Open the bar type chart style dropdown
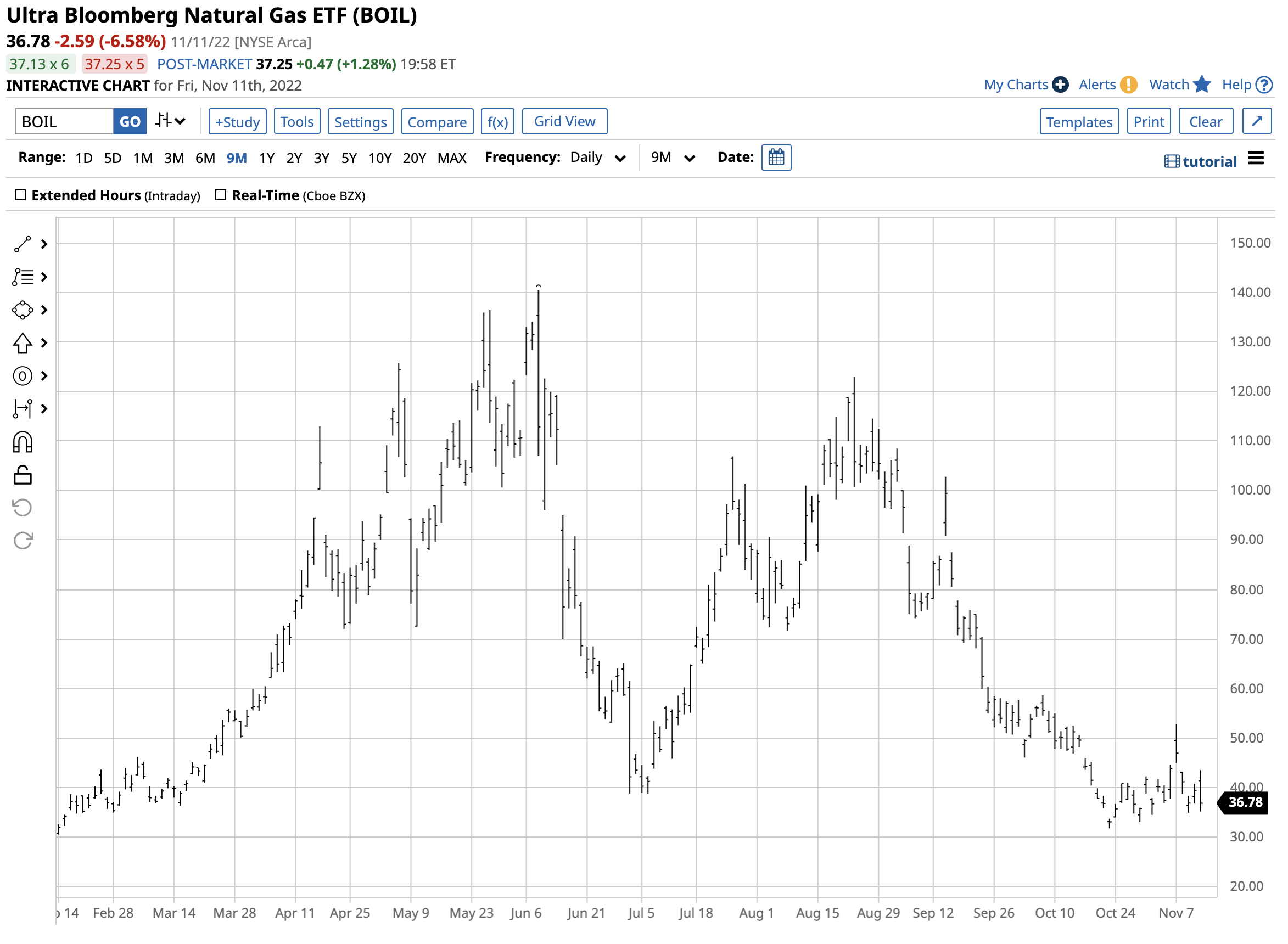Viewport: 1288px width, 944px height. tap(170, 122)
